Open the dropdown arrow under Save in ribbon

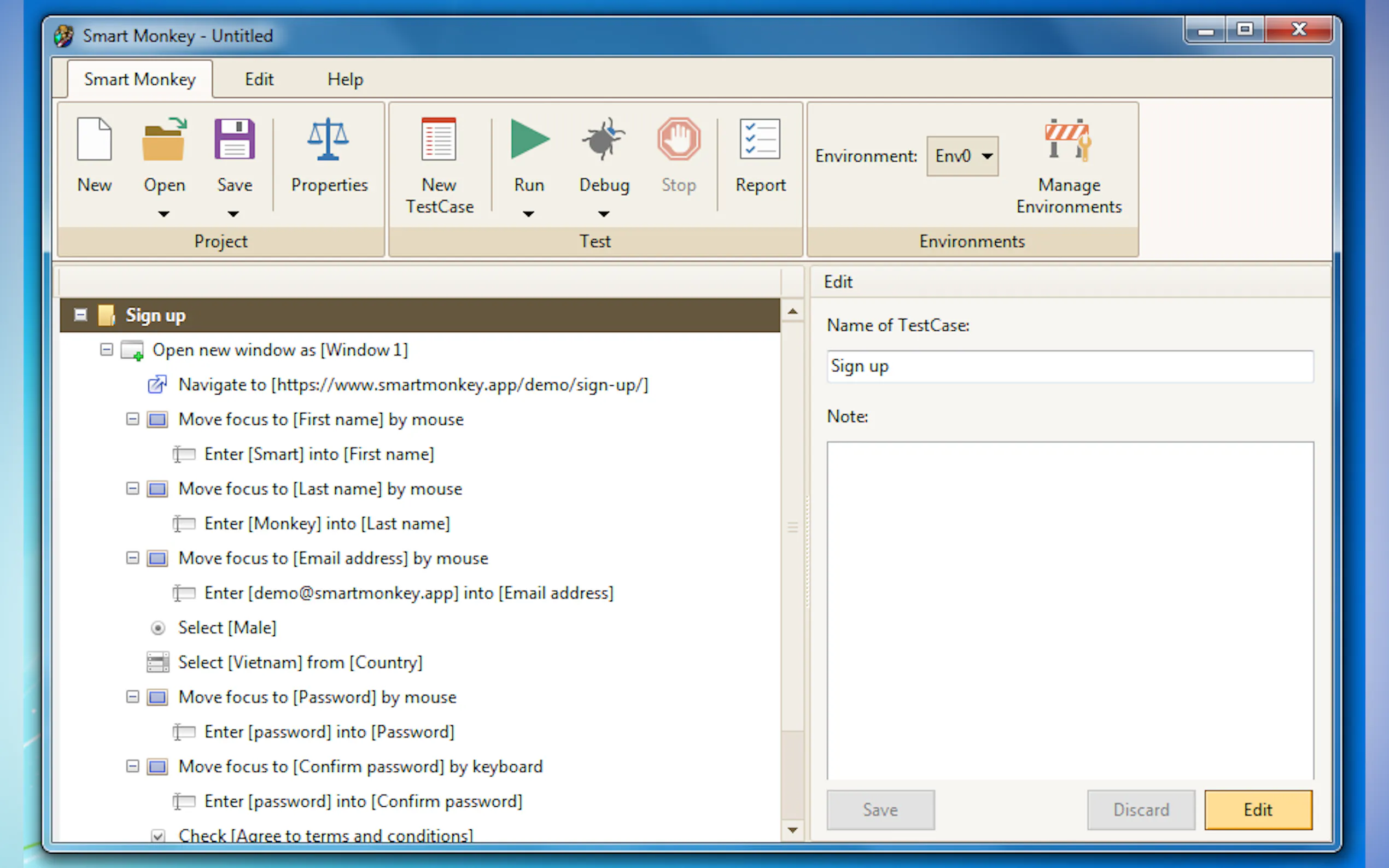[x=233, y=214]
